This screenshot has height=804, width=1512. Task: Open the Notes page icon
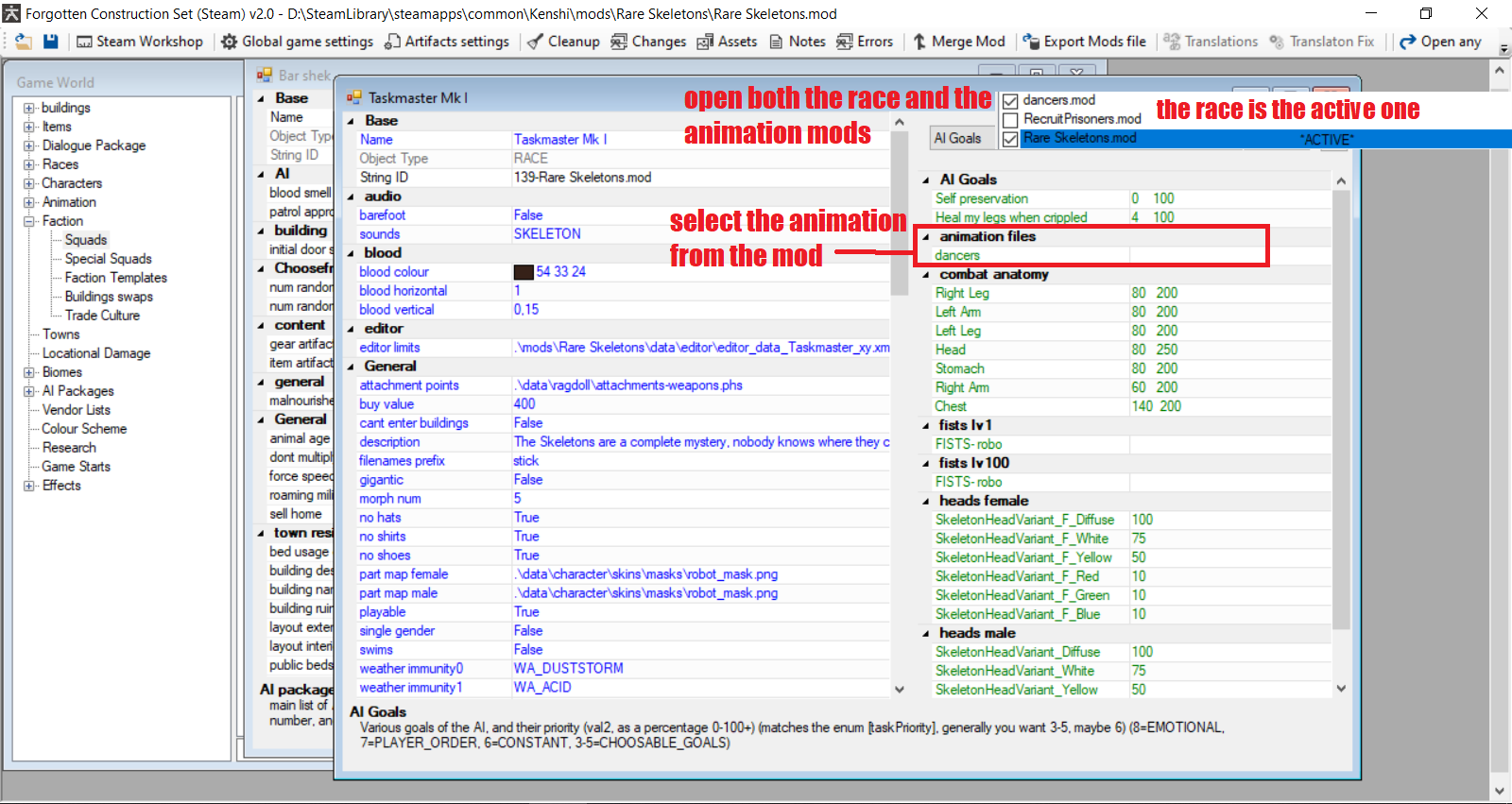coord(776,42)
